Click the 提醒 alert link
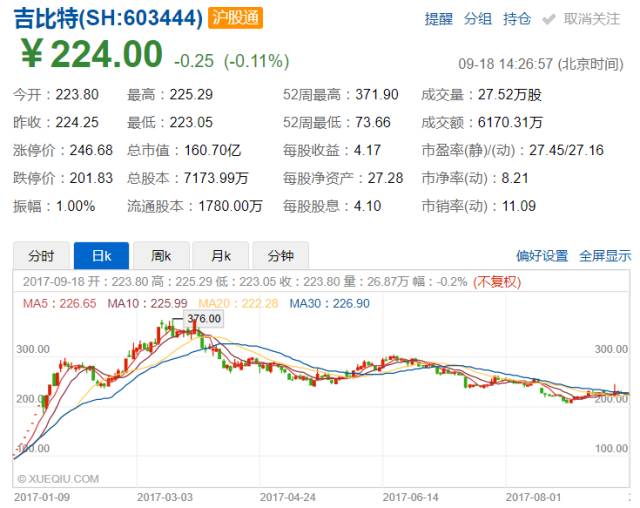The height and width of the screenshot is (508, 640). tap(438, 18)
